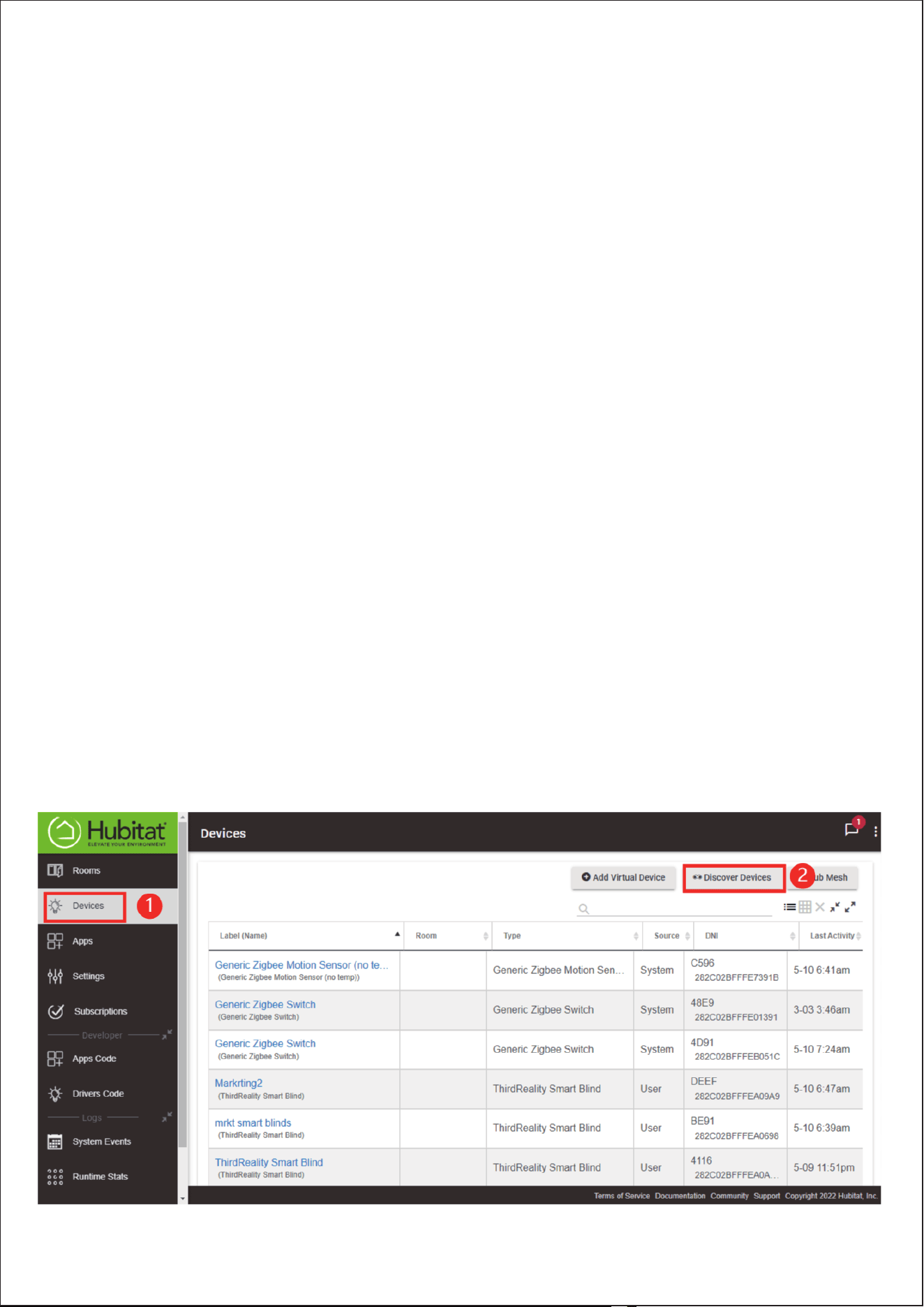This screenshot has height=1307, width=924.
Task: Click the Hubitat logo
Action: [x=107, y=832]
